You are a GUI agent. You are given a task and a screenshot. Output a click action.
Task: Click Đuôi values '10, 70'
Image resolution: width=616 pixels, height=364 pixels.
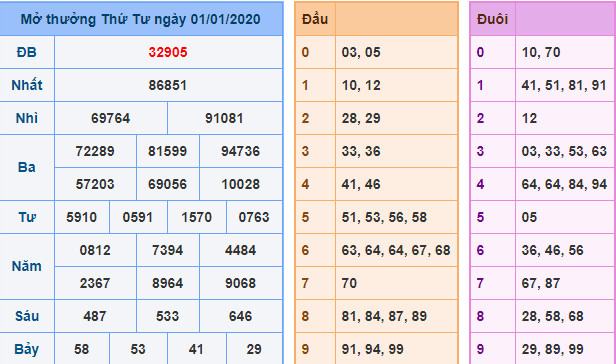coord(541,52)
